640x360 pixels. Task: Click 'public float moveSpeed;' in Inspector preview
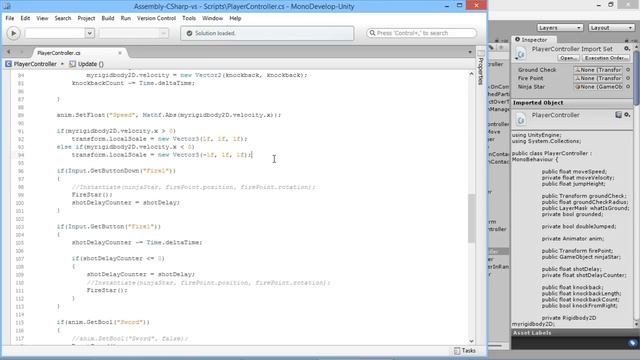coord(574,171)
